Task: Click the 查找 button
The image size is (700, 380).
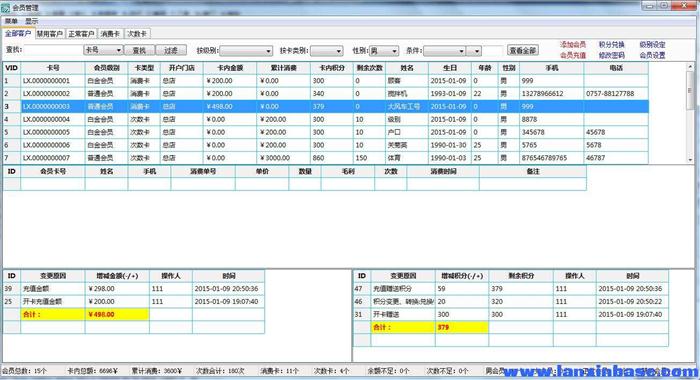Action: pyautogui.click(x=139, y=50)
